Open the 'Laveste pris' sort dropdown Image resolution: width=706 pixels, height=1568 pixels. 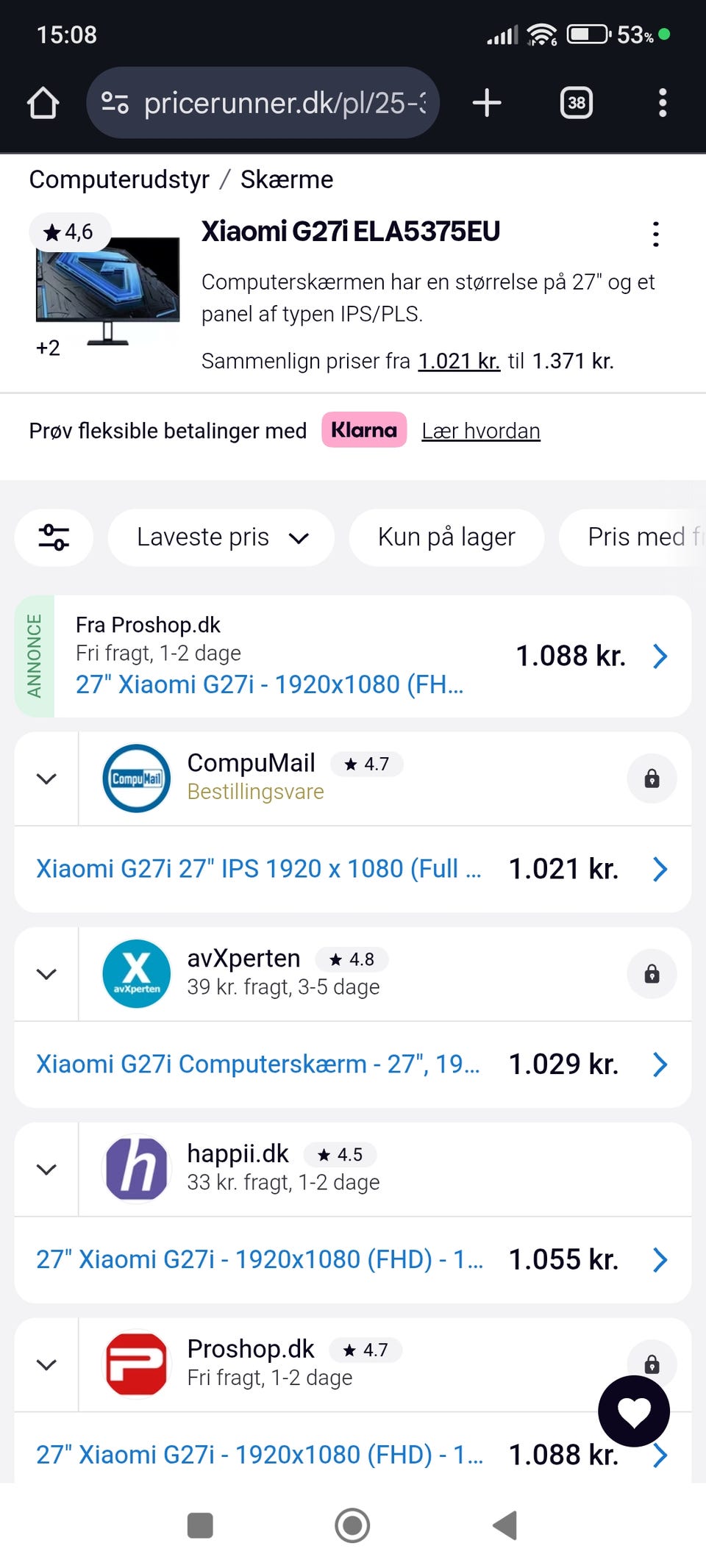point(221,537)
